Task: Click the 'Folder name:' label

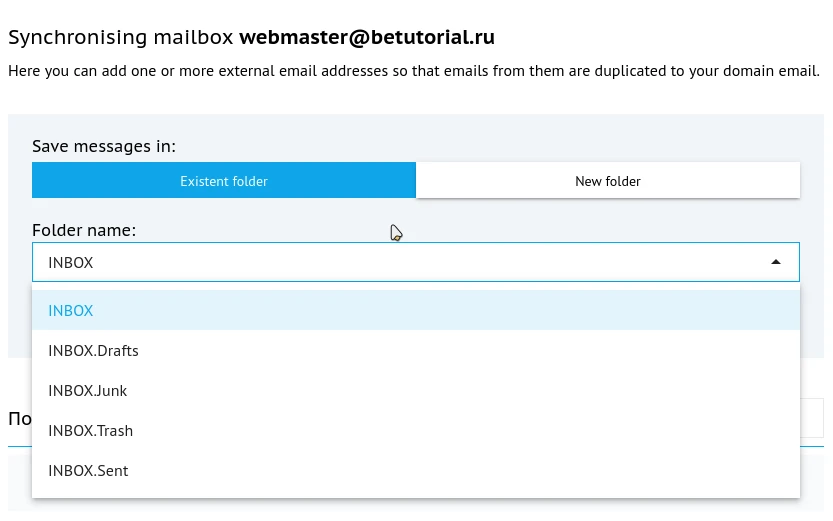Action: pyautogui.click(x=84, y=230)
